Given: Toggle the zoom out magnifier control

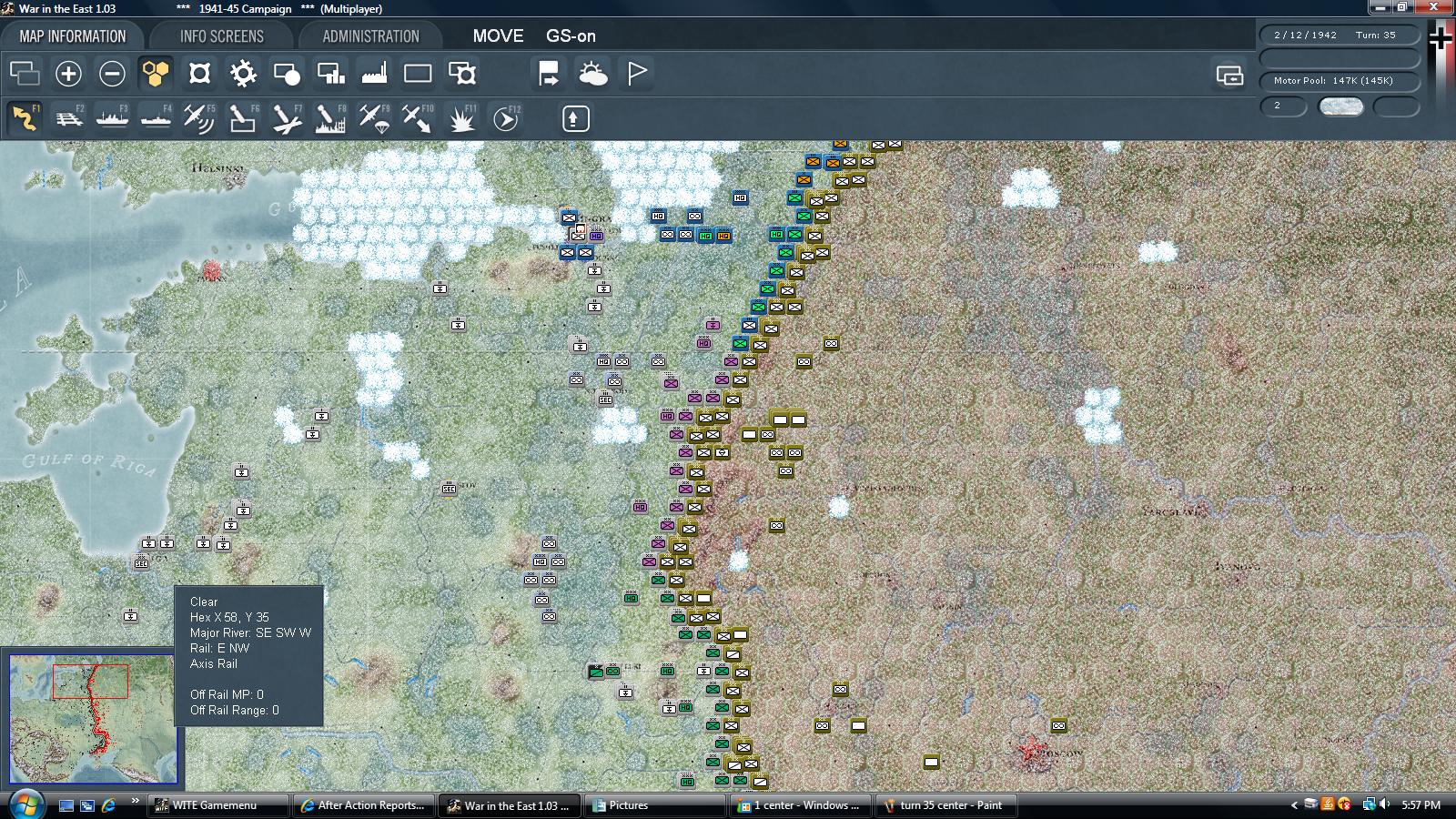Looking at the screenshot, I should 112,72.
